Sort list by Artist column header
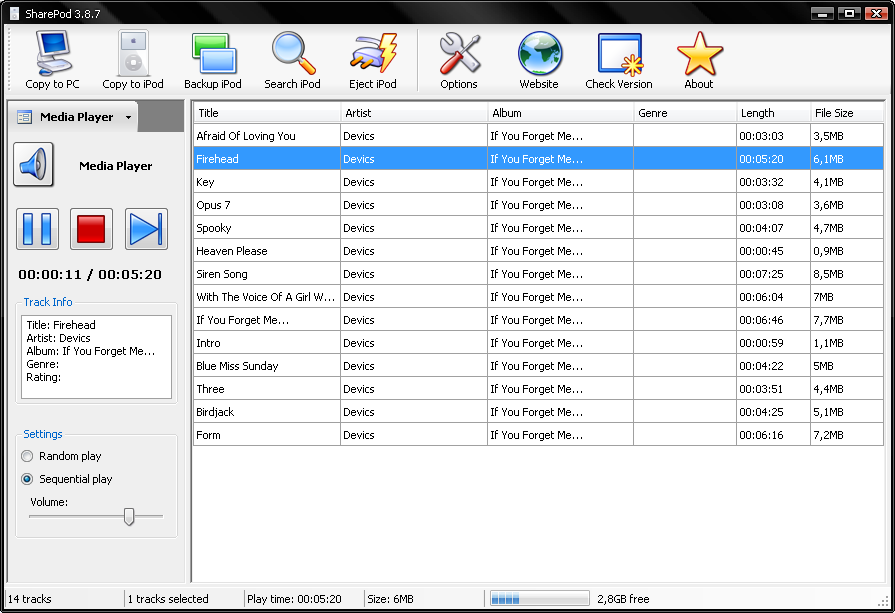 pos(414,113)
